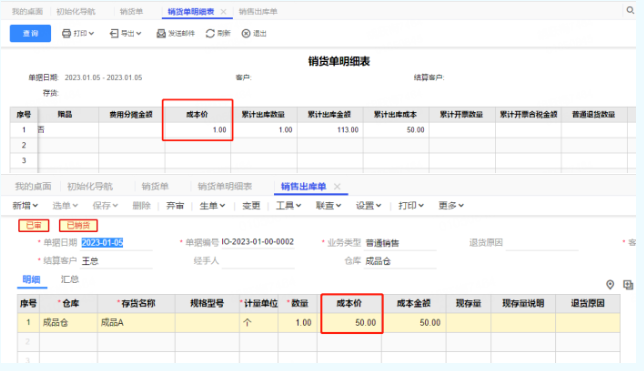Screen dimensions: 644x371
Task: Click the 规格型号 column header
Action: pyautogui.click(x=207, y=304)
